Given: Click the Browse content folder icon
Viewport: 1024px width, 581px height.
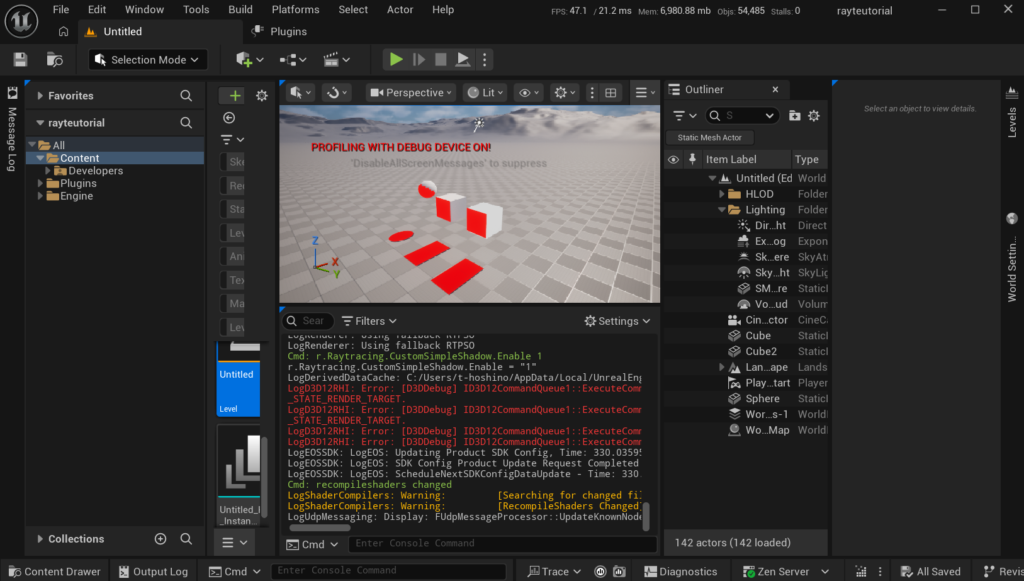Looking at the screenshot, I should click(55, 60).
